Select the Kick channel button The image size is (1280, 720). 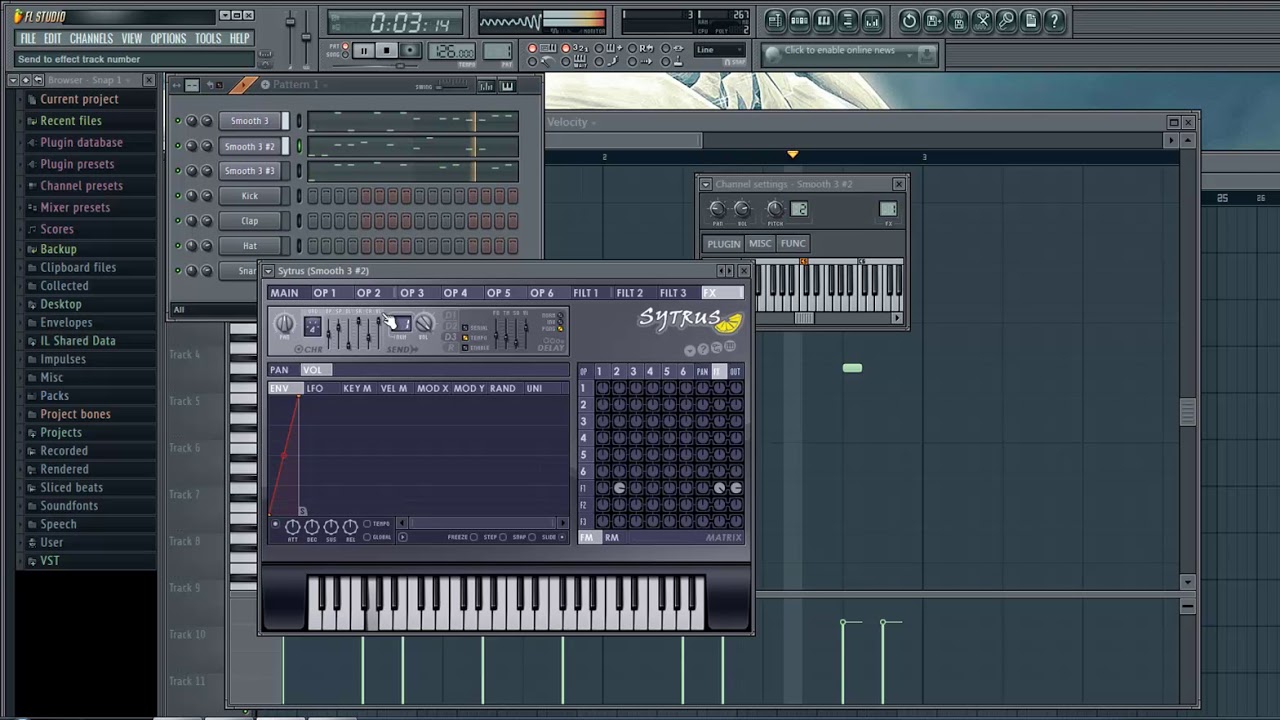tap(250, 196)
